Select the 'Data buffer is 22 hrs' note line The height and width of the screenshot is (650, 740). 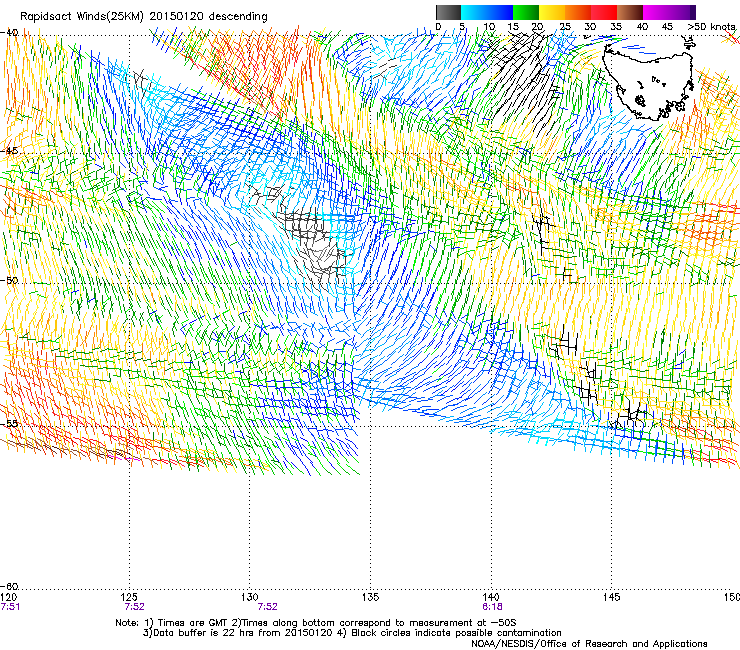click(352, 633)
